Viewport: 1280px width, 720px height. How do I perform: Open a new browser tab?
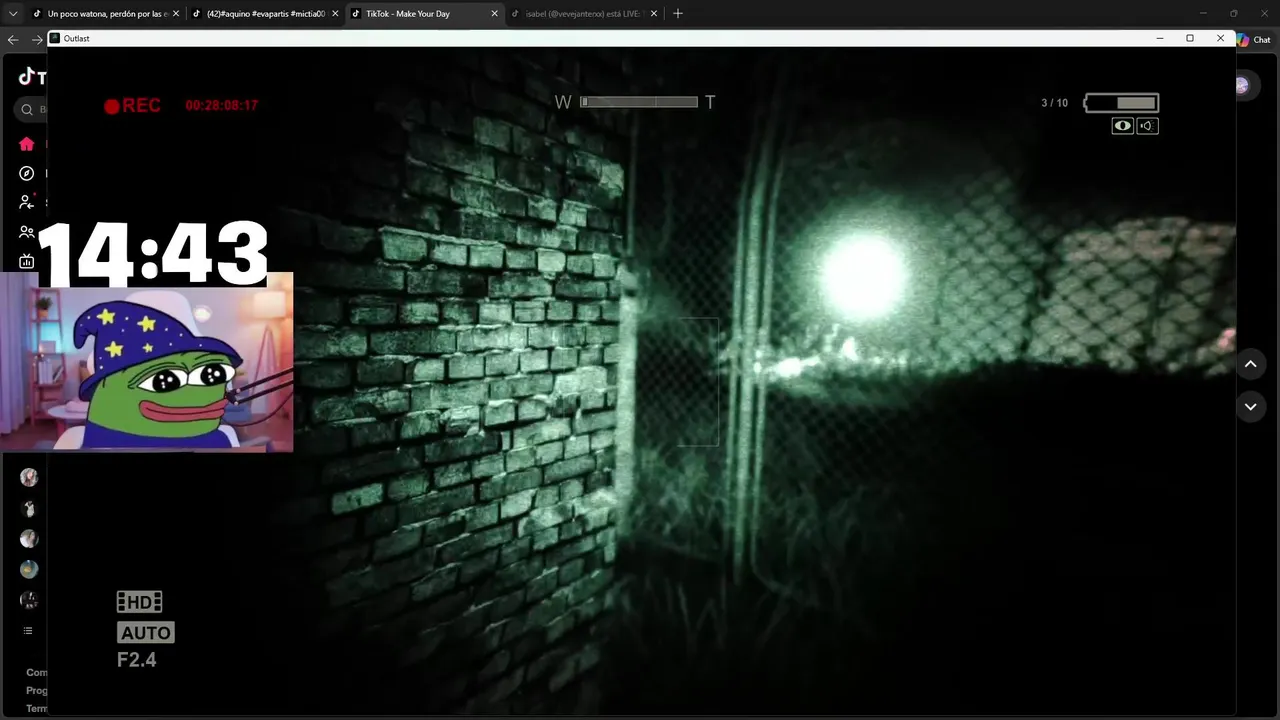[x=678, y=14]
